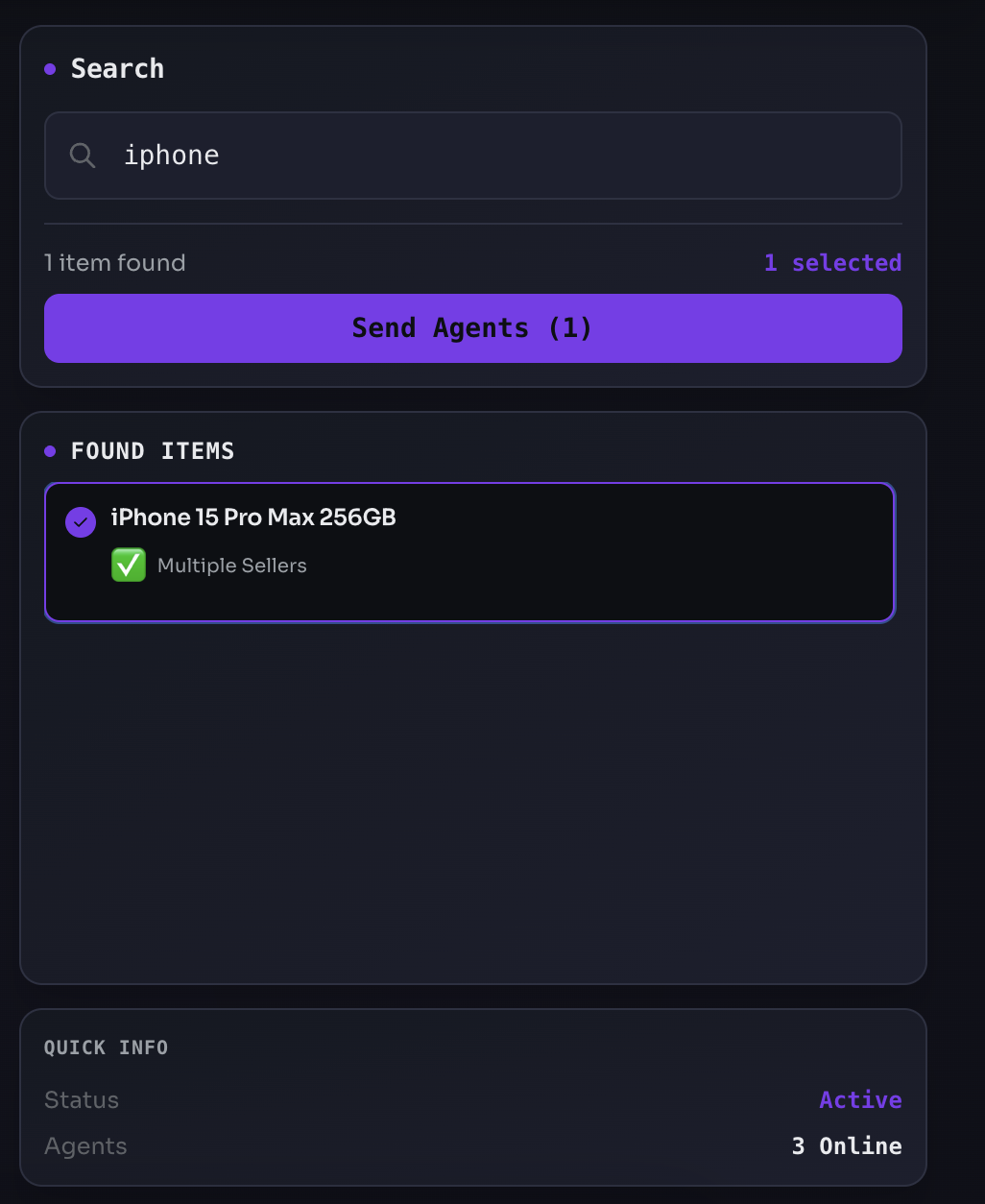The image size is (985, 1204).
Task: Click the Agents label in Quick Info
Action: (x=85, y=1146)
